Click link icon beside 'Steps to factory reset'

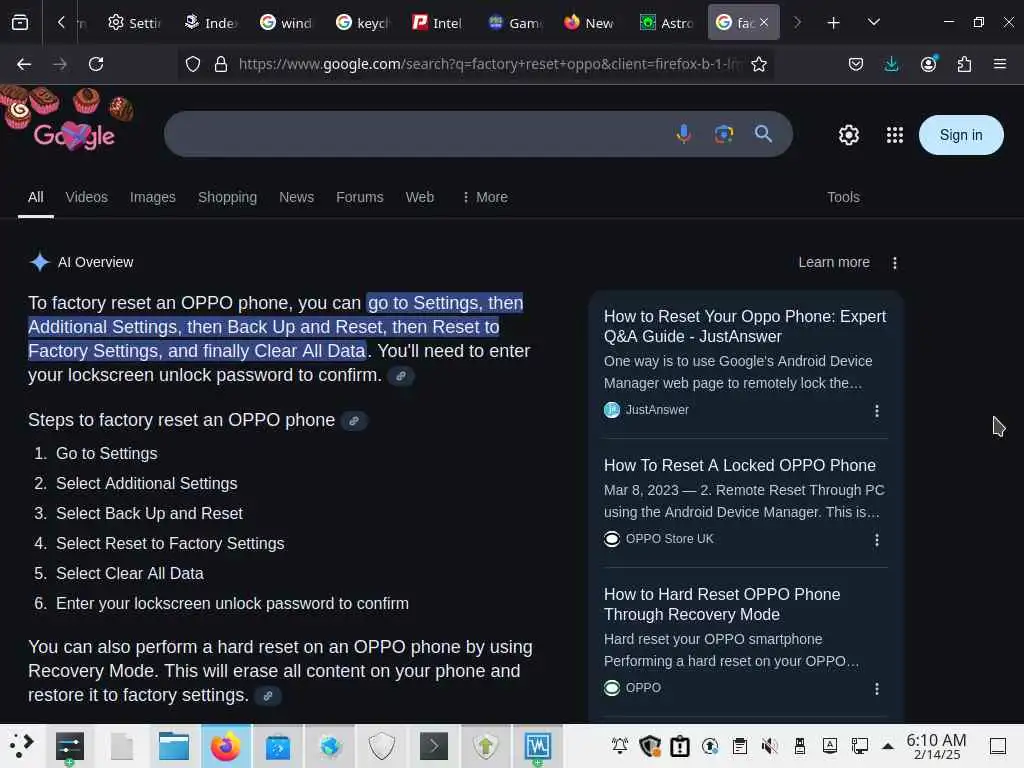pos(354,421)
